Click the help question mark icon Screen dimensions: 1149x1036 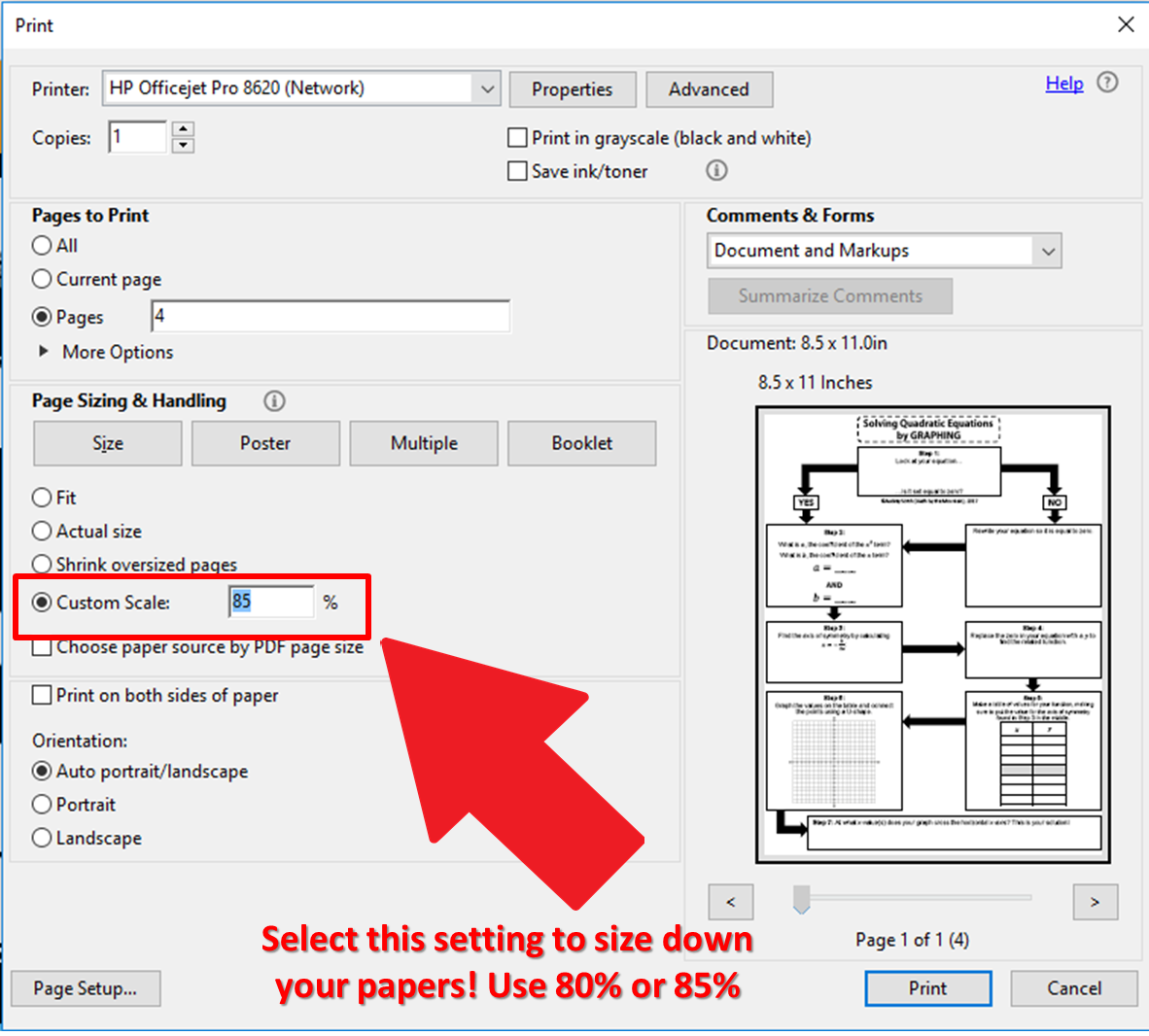1107,83
